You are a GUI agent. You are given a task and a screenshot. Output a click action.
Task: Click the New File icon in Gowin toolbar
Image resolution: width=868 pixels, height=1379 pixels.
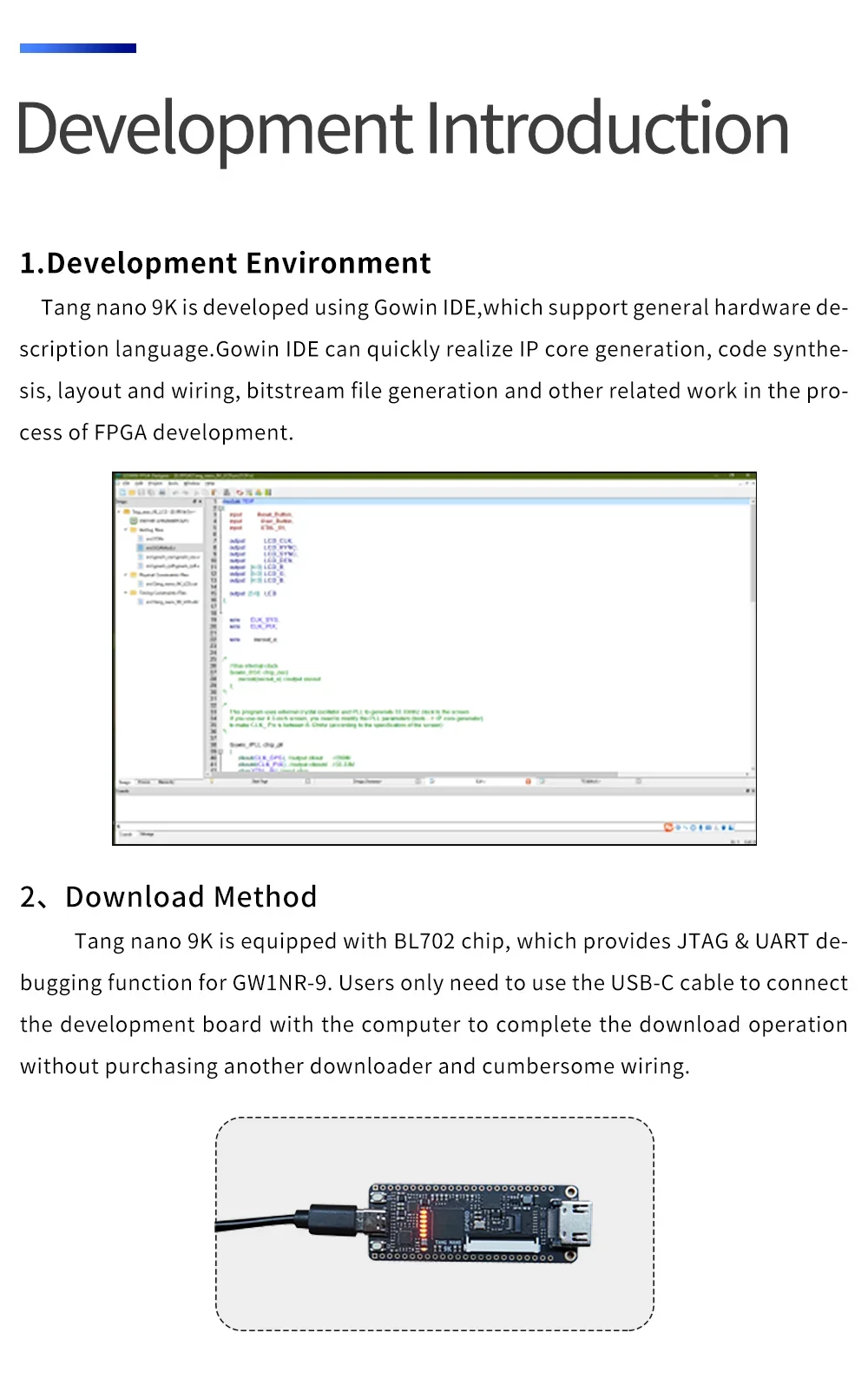click(122, 492)
